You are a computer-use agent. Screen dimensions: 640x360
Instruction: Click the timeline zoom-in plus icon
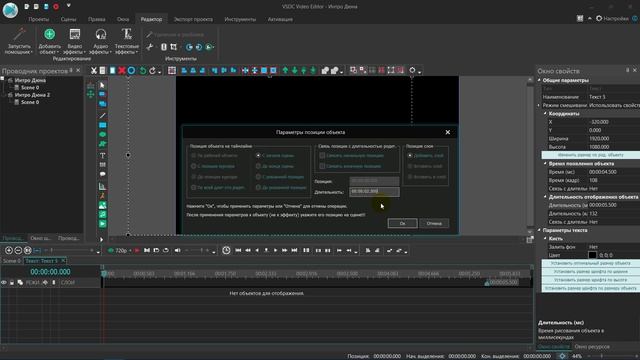click(x=9, y=250)
